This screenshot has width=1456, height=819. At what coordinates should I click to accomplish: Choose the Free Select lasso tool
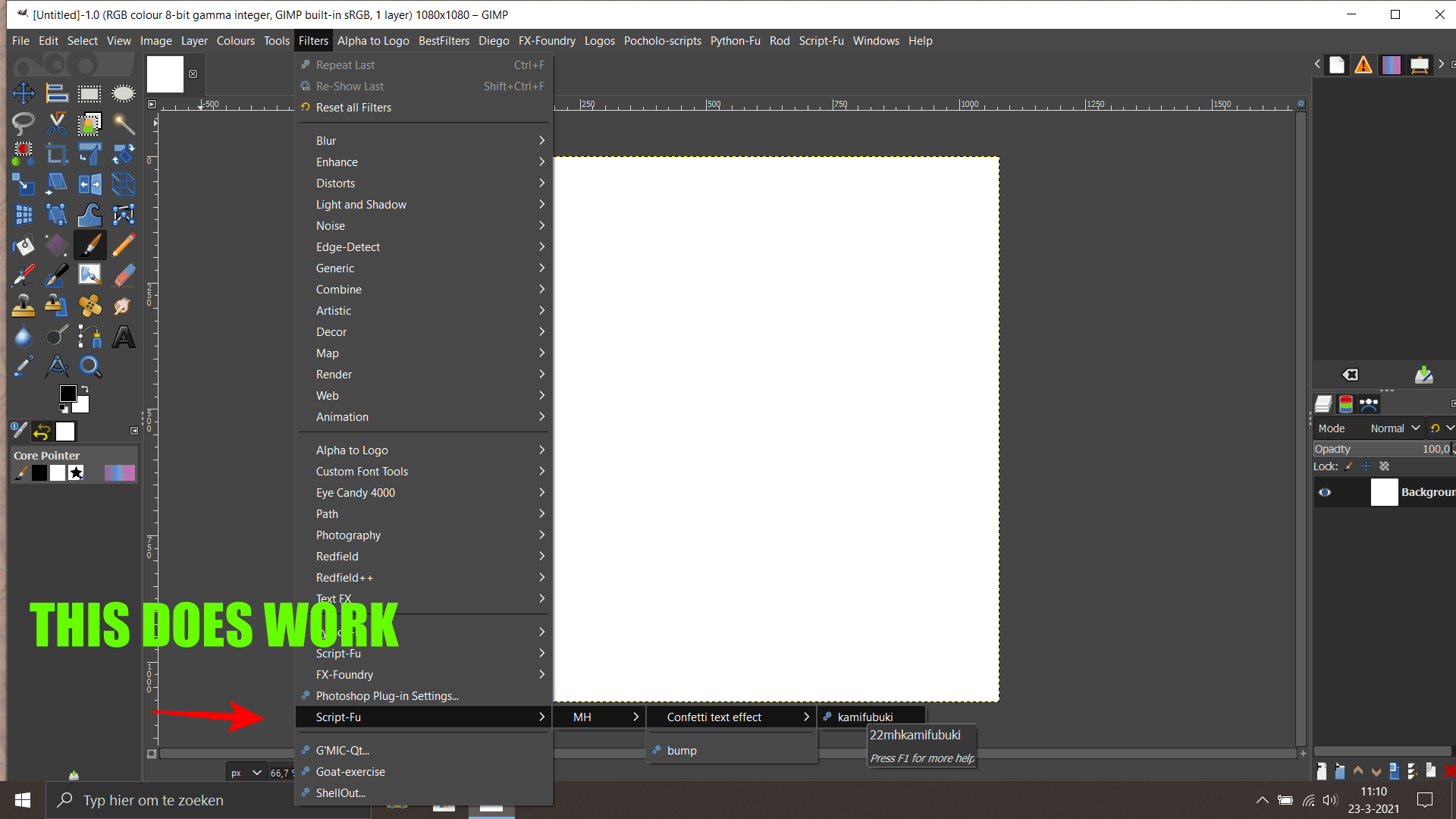(x=24, y=124)
